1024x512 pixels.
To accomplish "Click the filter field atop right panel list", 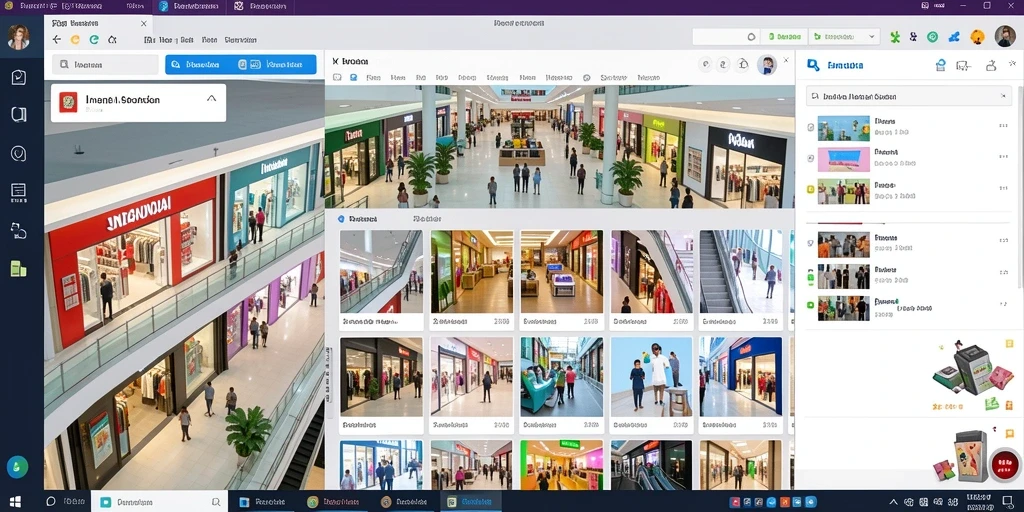I will (x=909, y=96).
